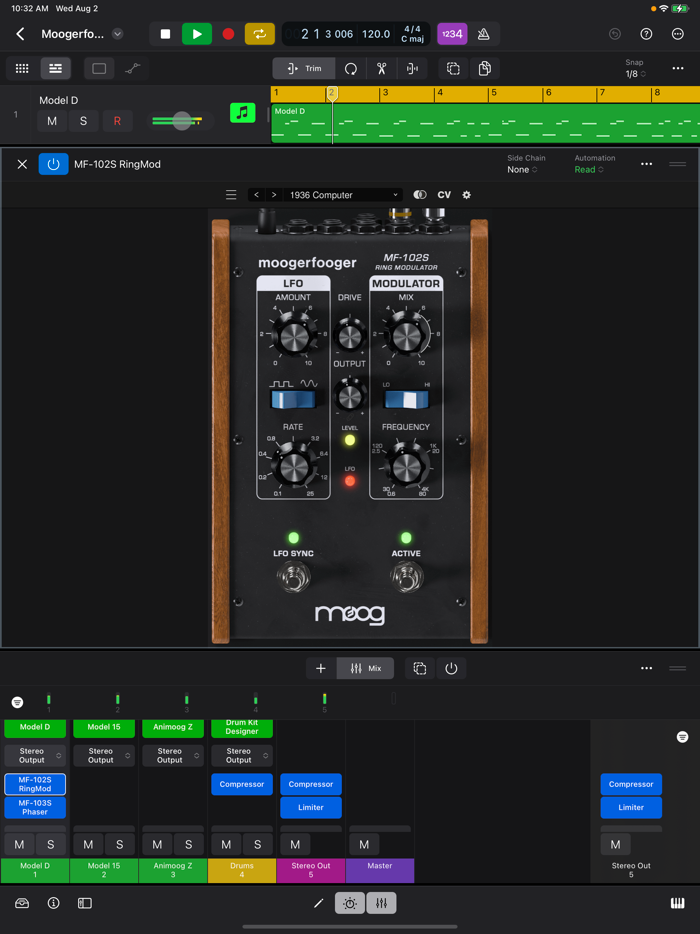
Task: Add a plugin with the plus button
Action: [x=321, y=668]
